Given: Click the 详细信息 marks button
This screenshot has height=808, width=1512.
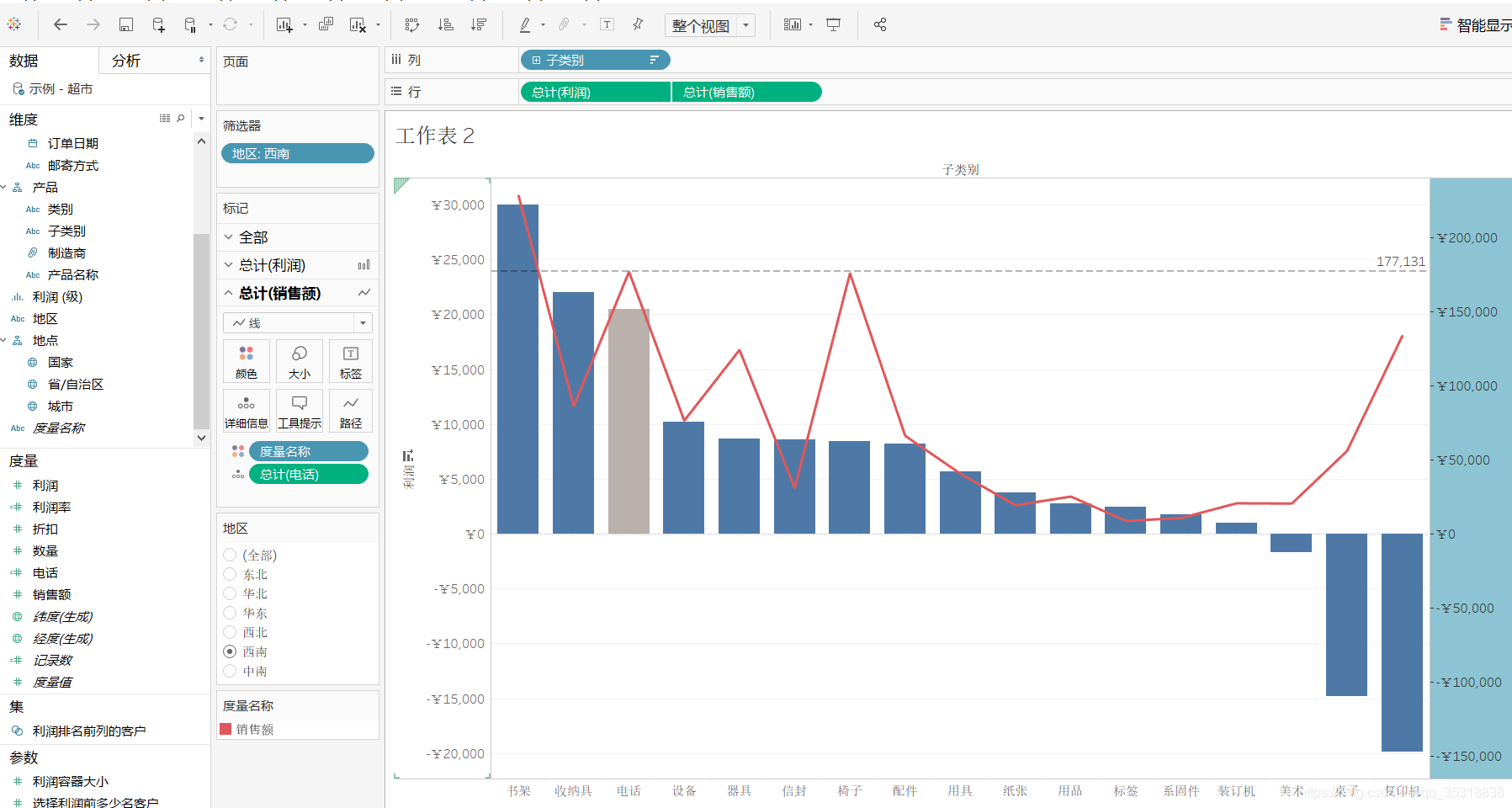Looking at the screenshot, I should (247, 411).
